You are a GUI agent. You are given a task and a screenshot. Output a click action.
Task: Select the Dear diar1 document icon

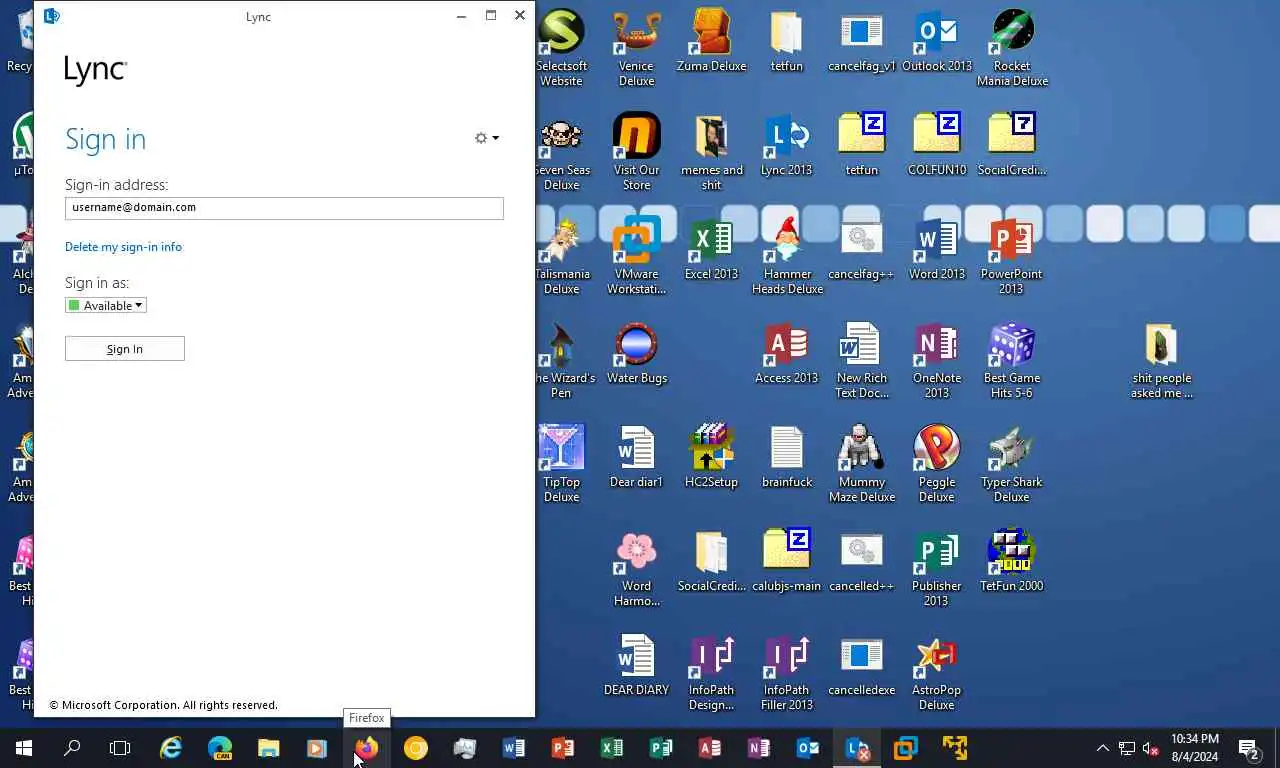(x=636, y=457)
